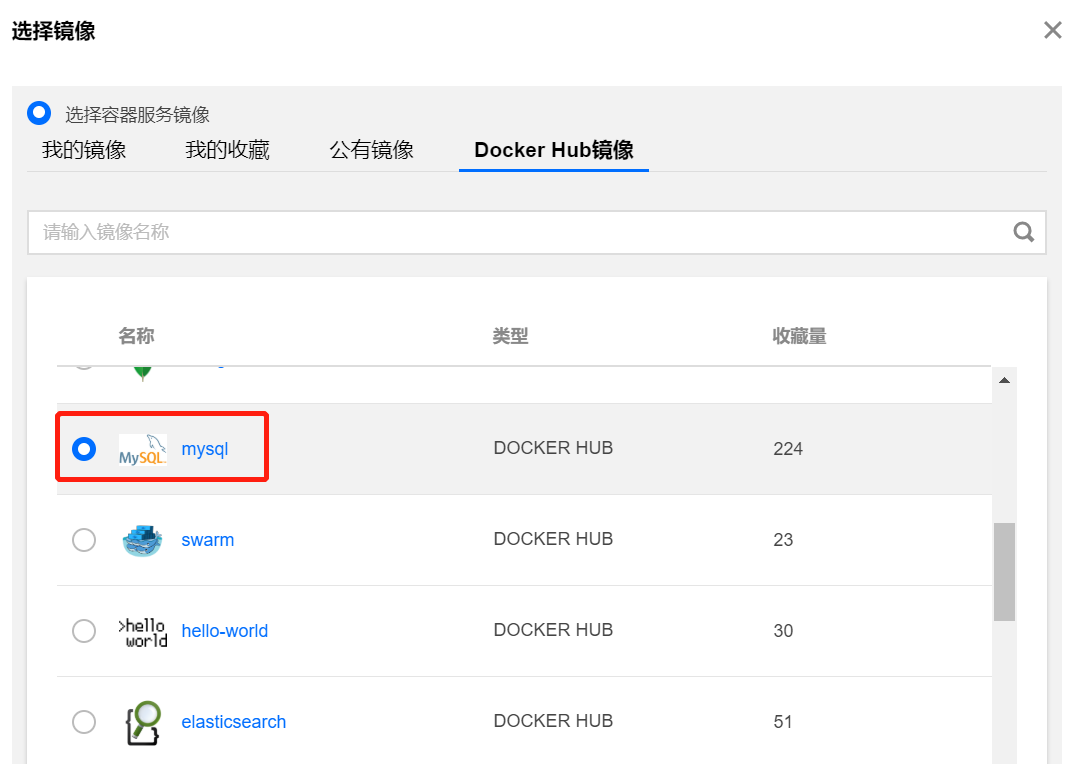The width and height of the screenshot is (1073, 764).
Task: Click the list scrollbar thumb
Action: (x=1005, y=572)
